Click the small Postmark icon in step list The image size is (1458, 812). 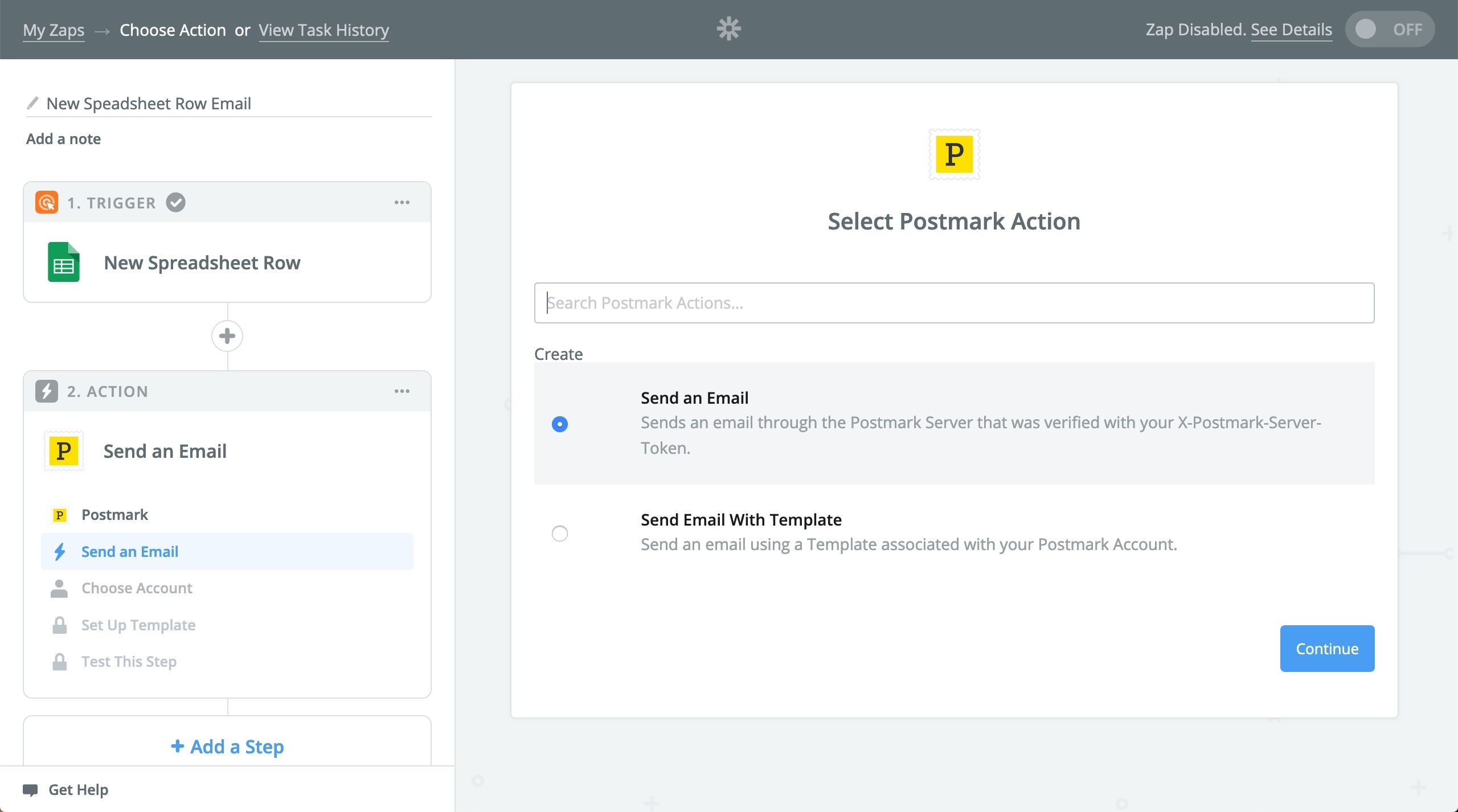pos(59,515)
